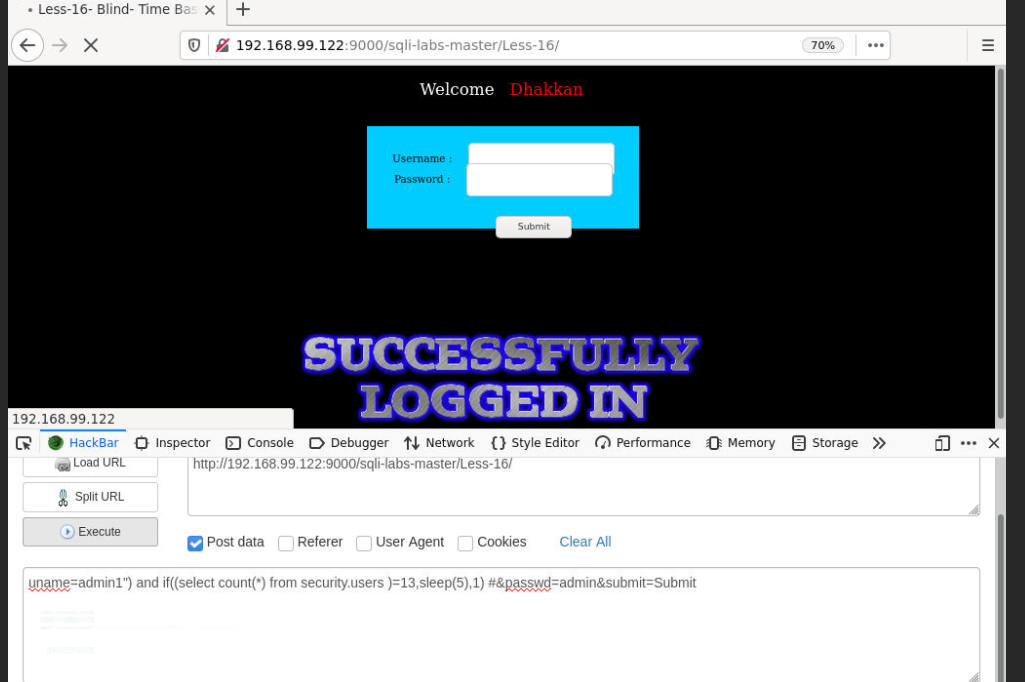This screenshot has height=682, width=1025.
Task: Uncheck the Post data checkbox
Action: tap(195, 543)
